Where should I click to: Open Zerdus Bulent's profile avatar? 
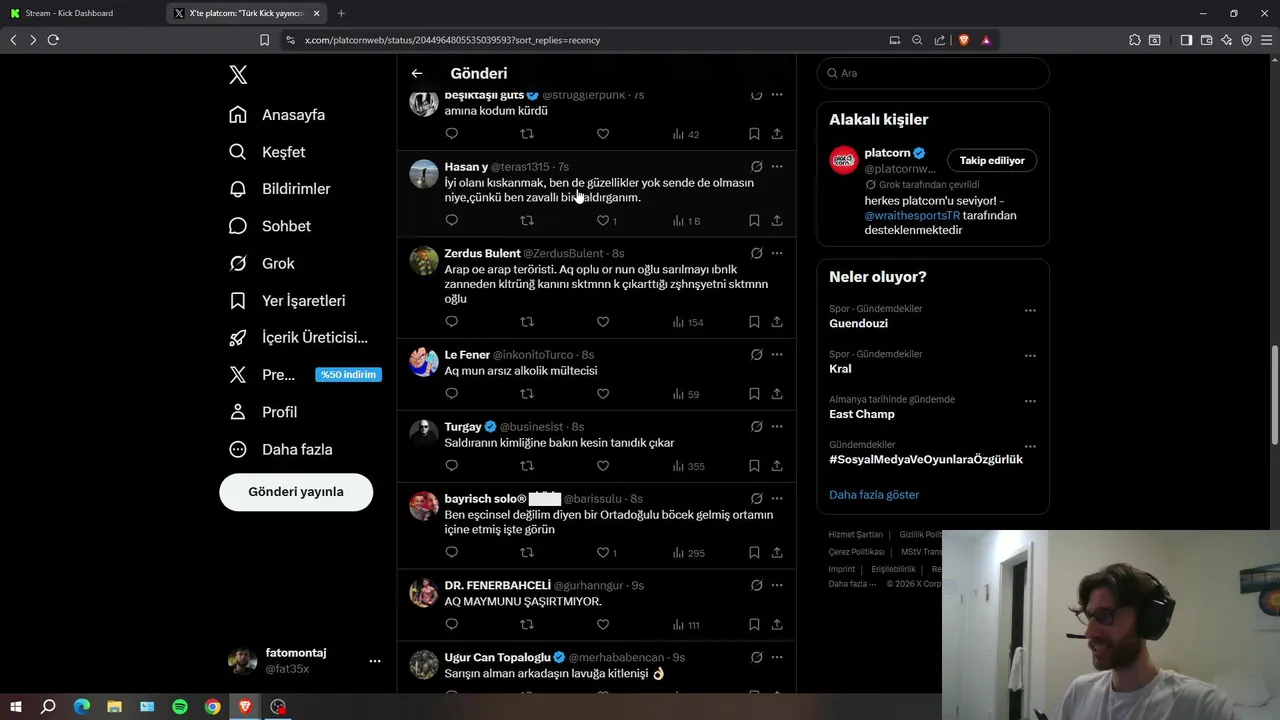[424, 261]
